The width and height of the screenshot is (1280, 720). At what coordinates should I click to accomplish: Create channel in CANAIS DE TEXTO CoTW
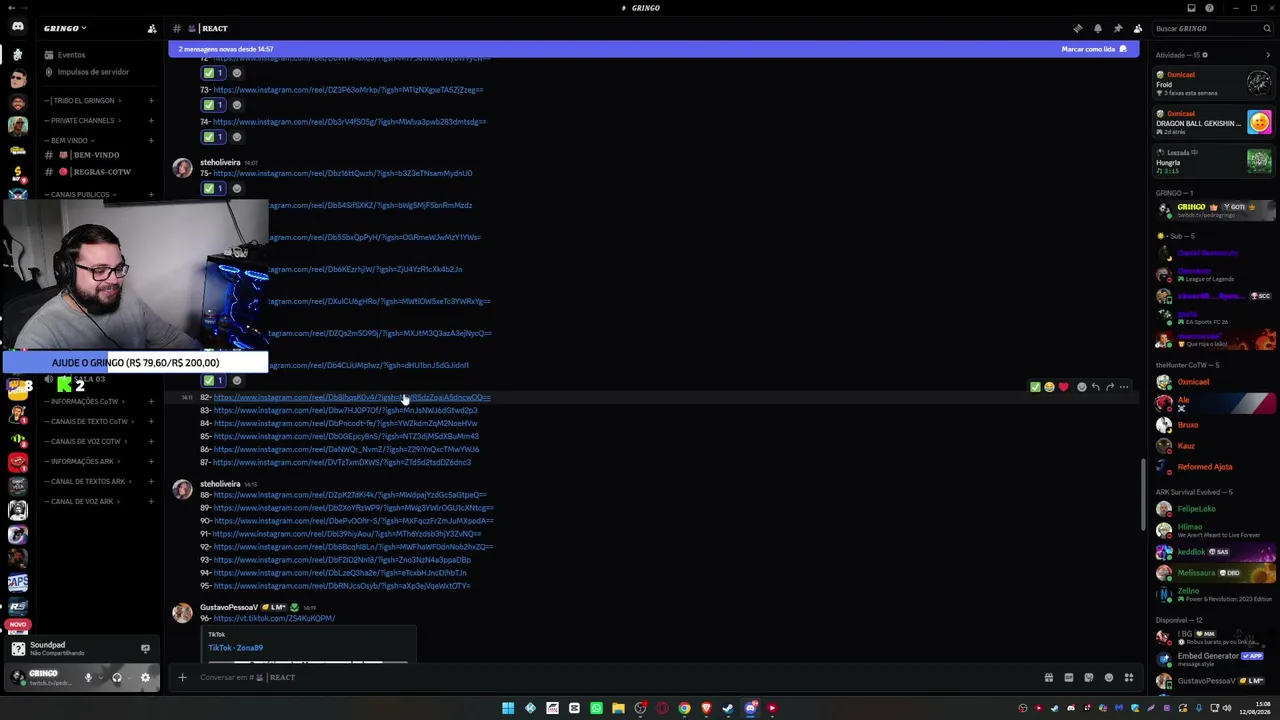point(151,421)
